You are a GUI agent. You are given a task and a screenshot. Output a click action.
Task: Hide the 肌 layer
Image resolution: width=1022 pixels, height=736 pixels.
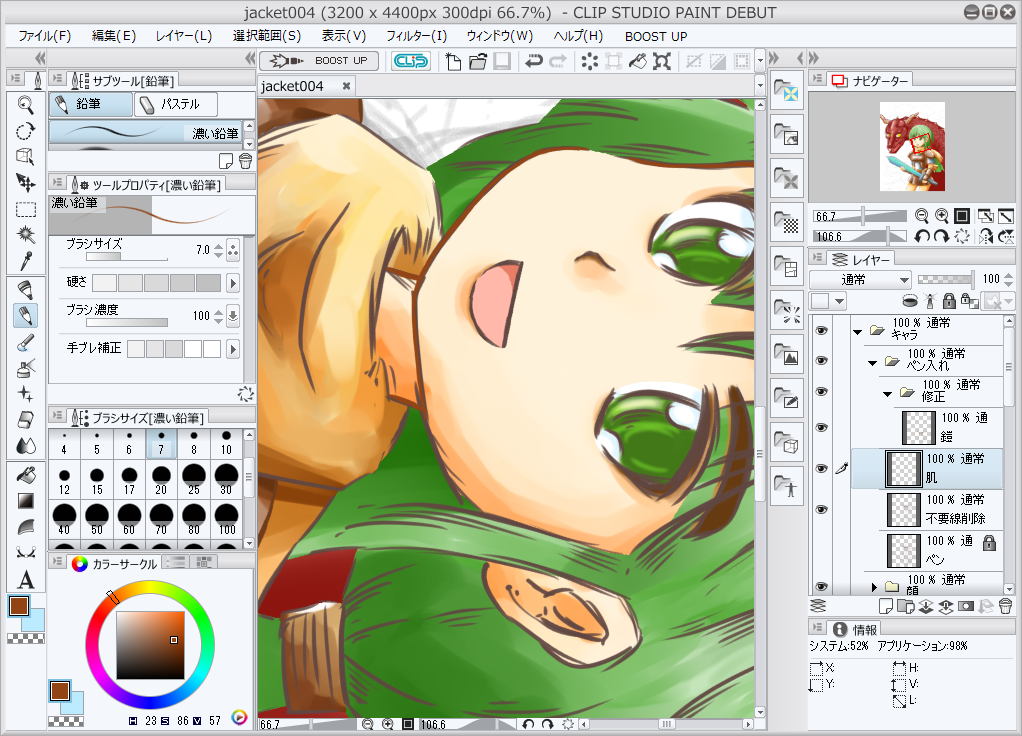821,469
